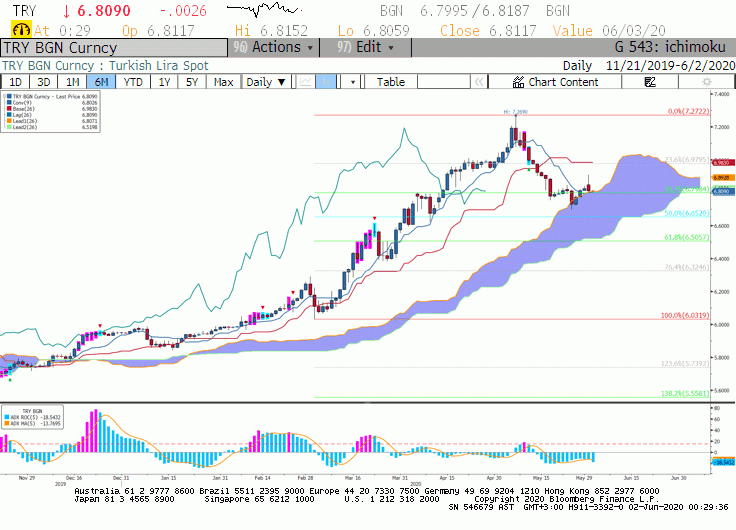This screenshot has width=736, height=530.
Task: Click the Chart Content bar-chart icon
Action: [x=518, y=82]
